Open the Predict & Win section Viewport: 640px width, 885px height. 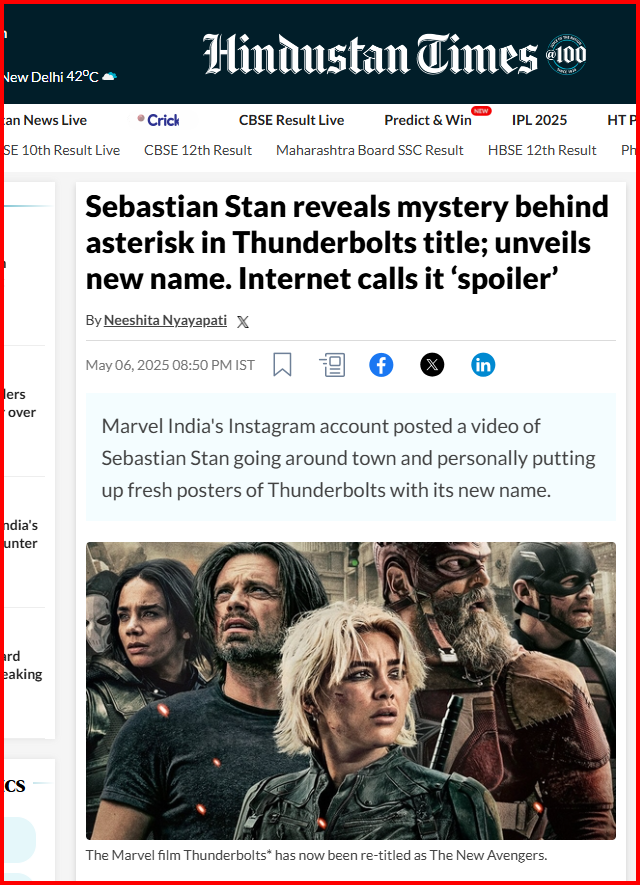point(428,120)
